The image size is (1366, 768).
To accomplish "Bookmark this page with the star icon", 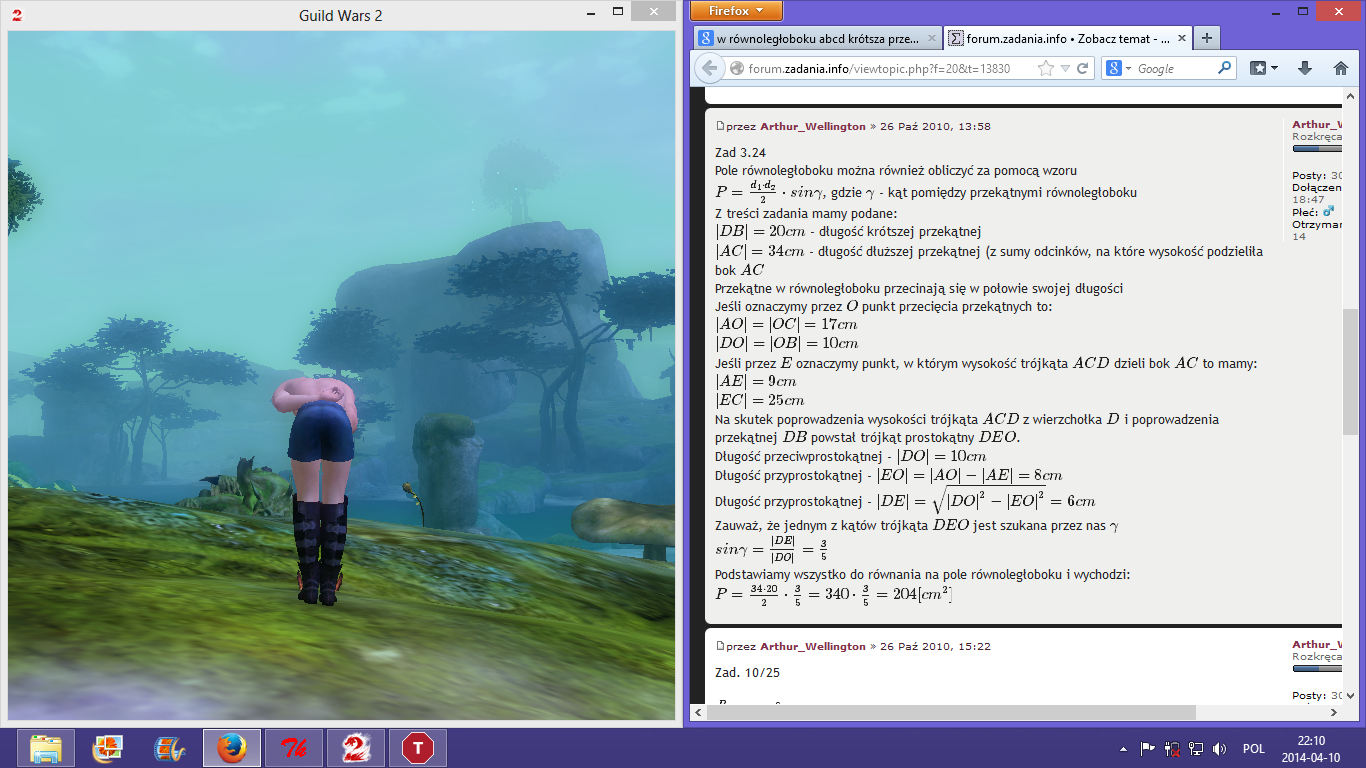I will pyautogui.click(x=1046, y=69).
